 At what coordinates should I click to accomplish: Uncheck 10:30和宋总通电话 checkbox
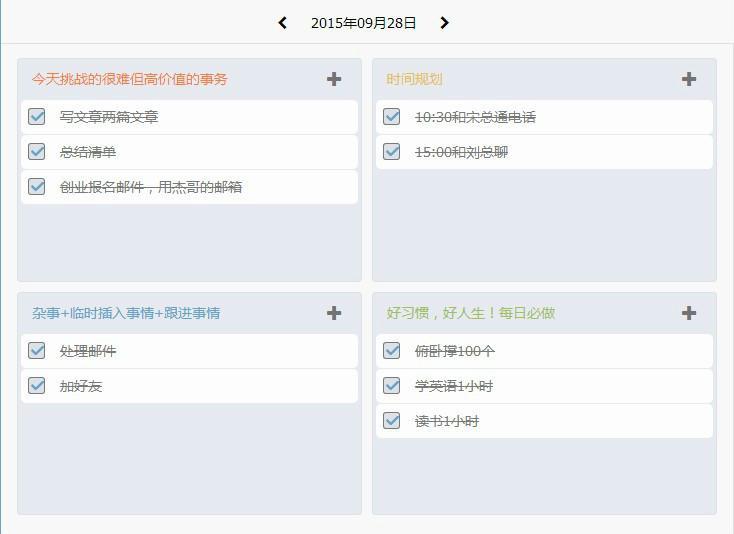point(392,117)
